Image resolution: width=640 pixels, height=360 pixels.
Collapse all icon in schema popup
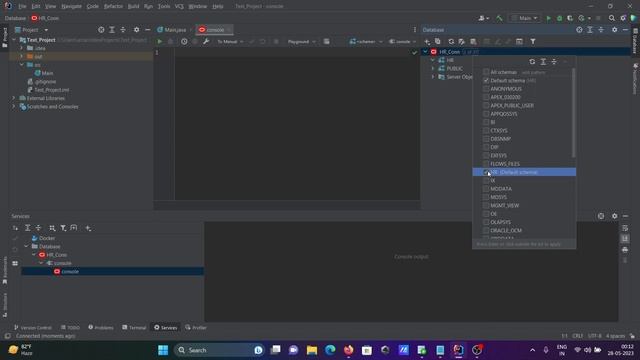[x=554, y=62]
